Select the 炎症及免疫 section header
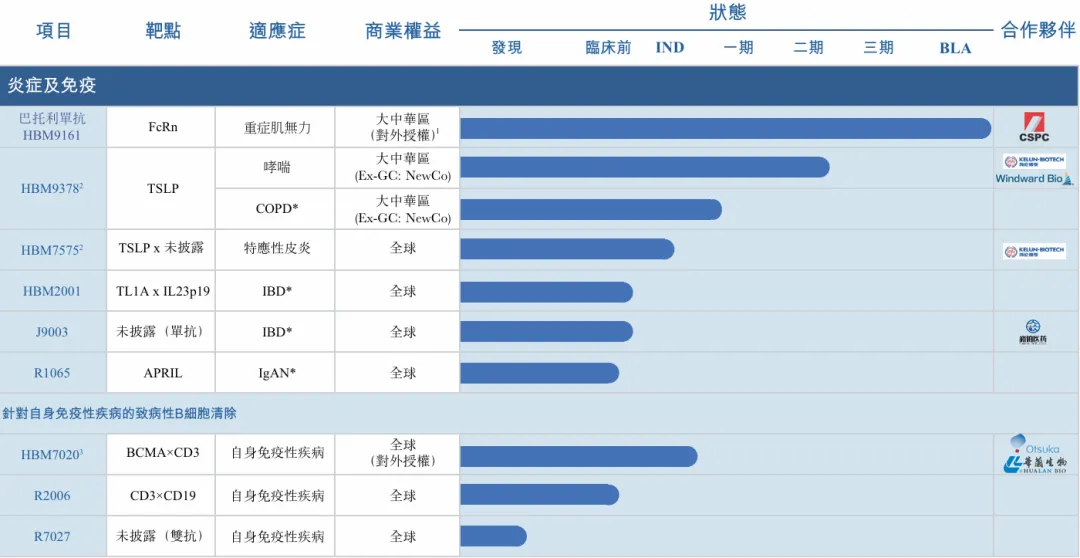Image resolution: width=1080 pixels, height=558 pixels. point(52,86)
